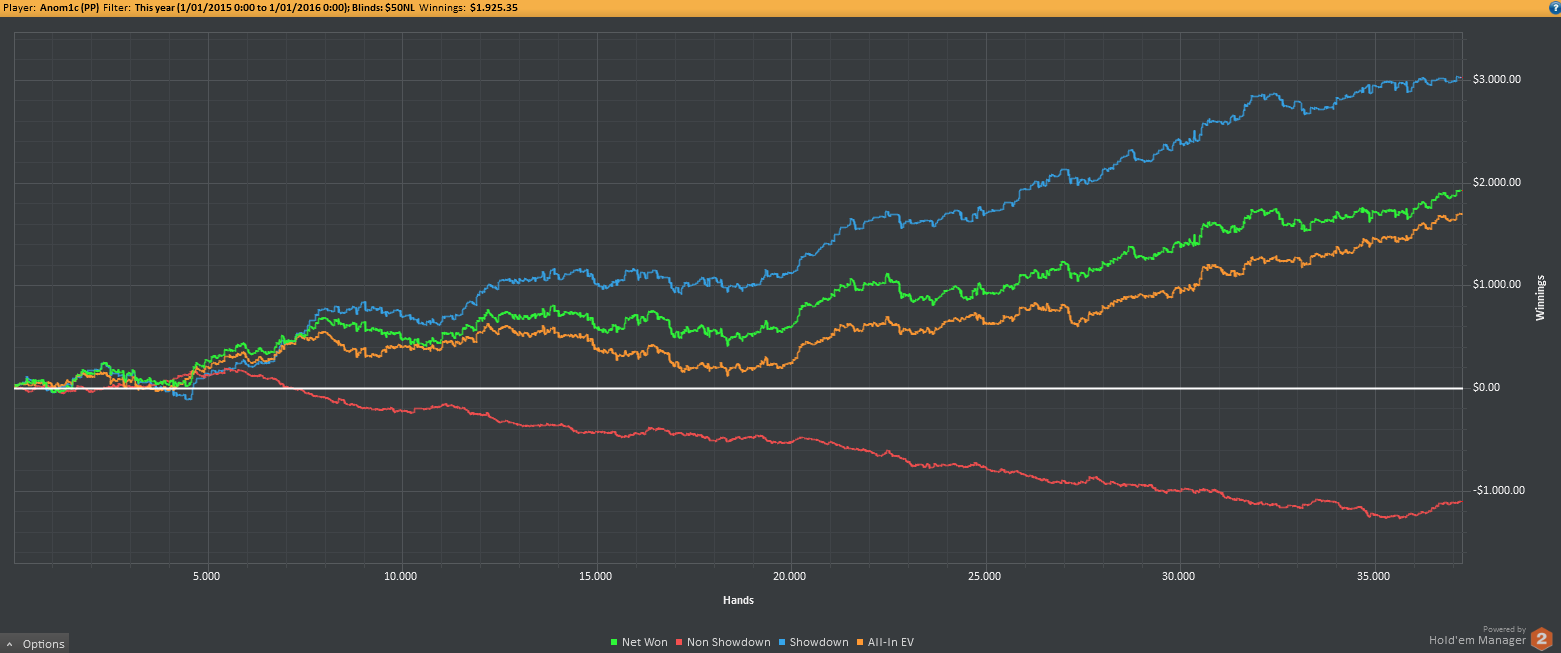This screenshot has height=653, width=1561.
Task: Click the 5.000 hands axis label
Action: pos(207,577)
